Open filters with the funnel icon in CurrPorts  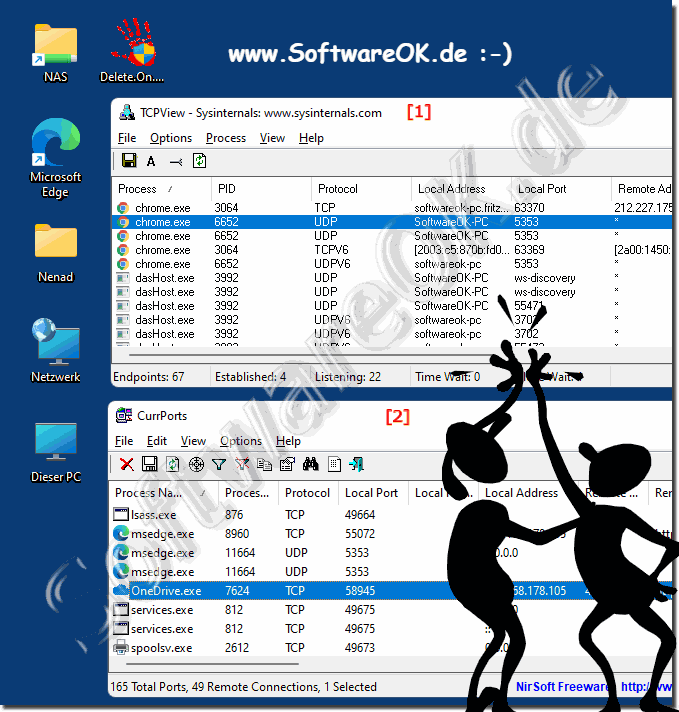tap(219, 465)
